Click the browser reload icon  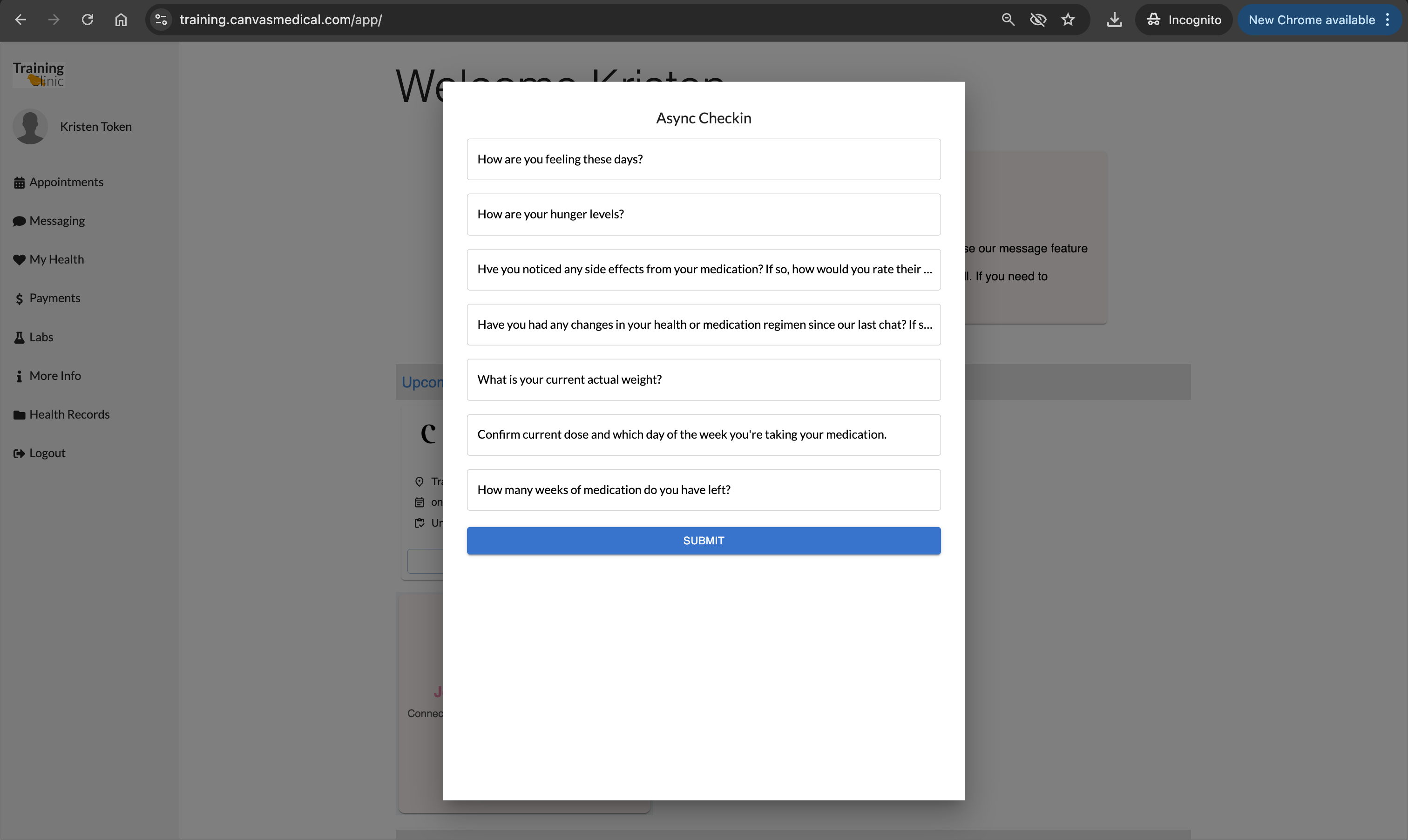click(88, 19)
